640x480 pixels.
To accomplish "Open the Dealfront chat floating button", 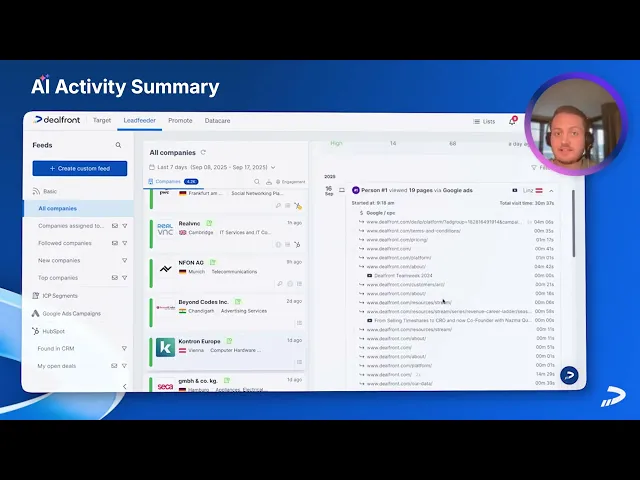I will (x=569, y=376).
